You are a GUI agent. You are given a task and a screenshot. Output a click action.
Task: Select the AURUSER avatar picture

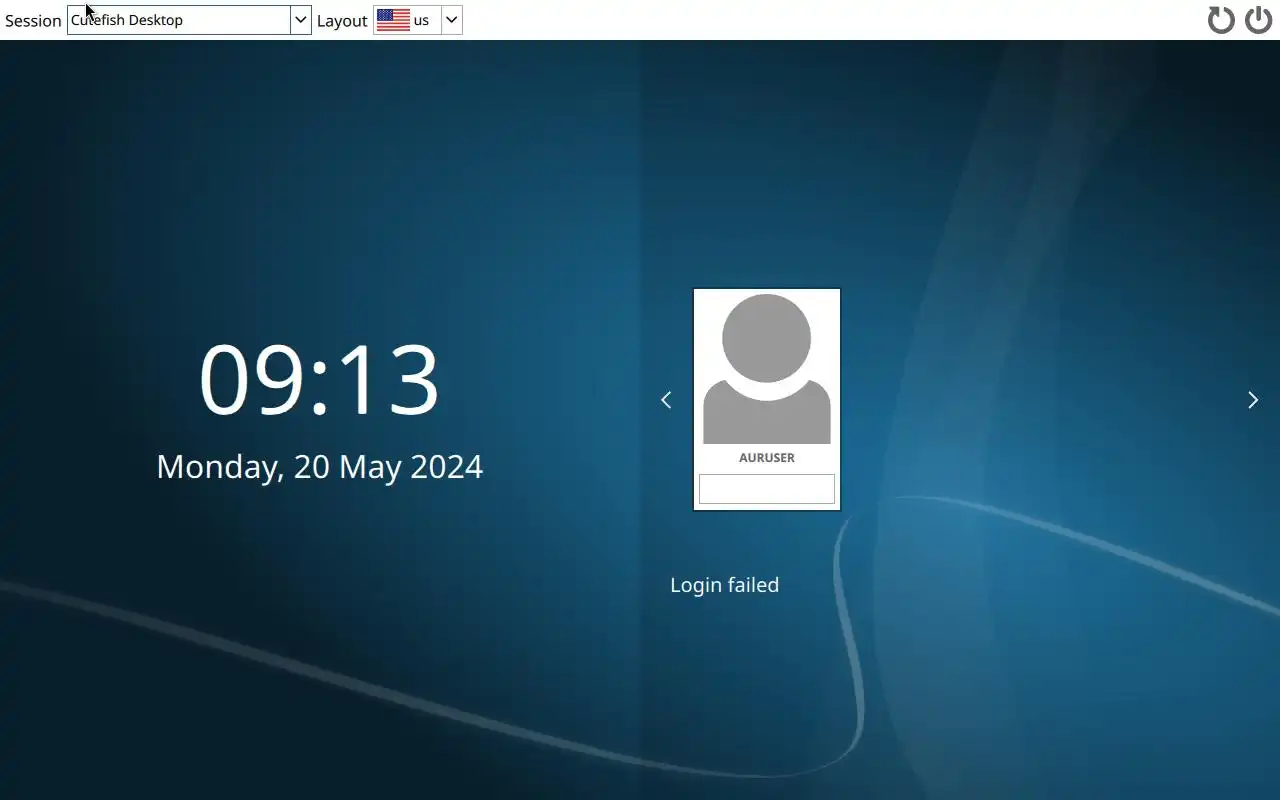click(x=767, y=369)
